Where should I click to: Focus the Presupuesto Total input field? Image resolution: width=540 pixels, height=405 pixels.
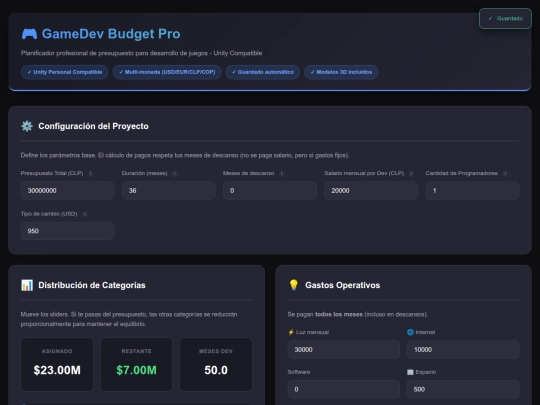[68, 190]
